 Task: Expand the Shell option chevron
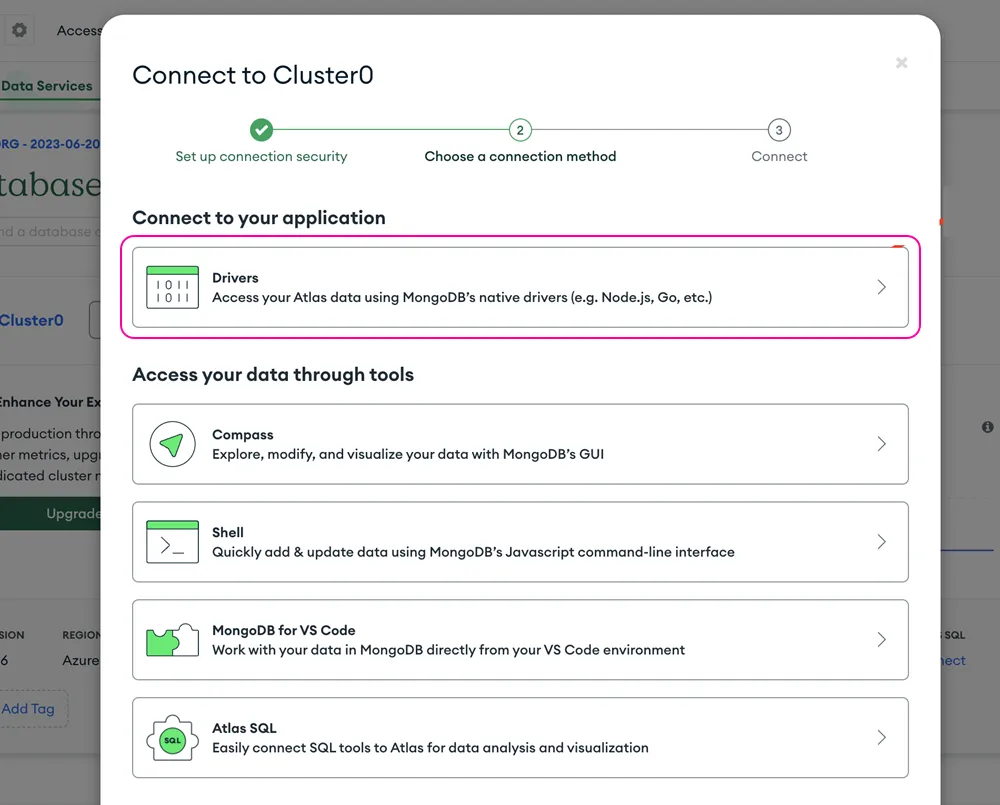pyautogui.click(x=881, y=542)
